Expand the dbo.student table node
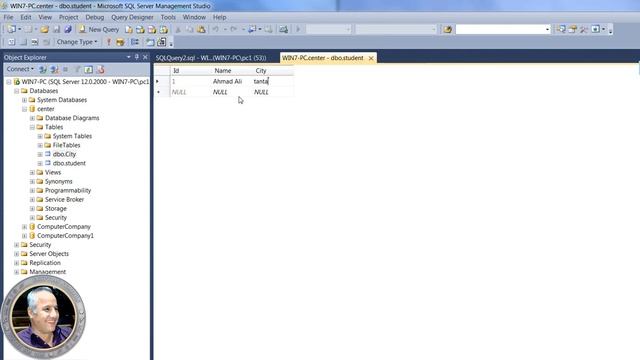 40,163
